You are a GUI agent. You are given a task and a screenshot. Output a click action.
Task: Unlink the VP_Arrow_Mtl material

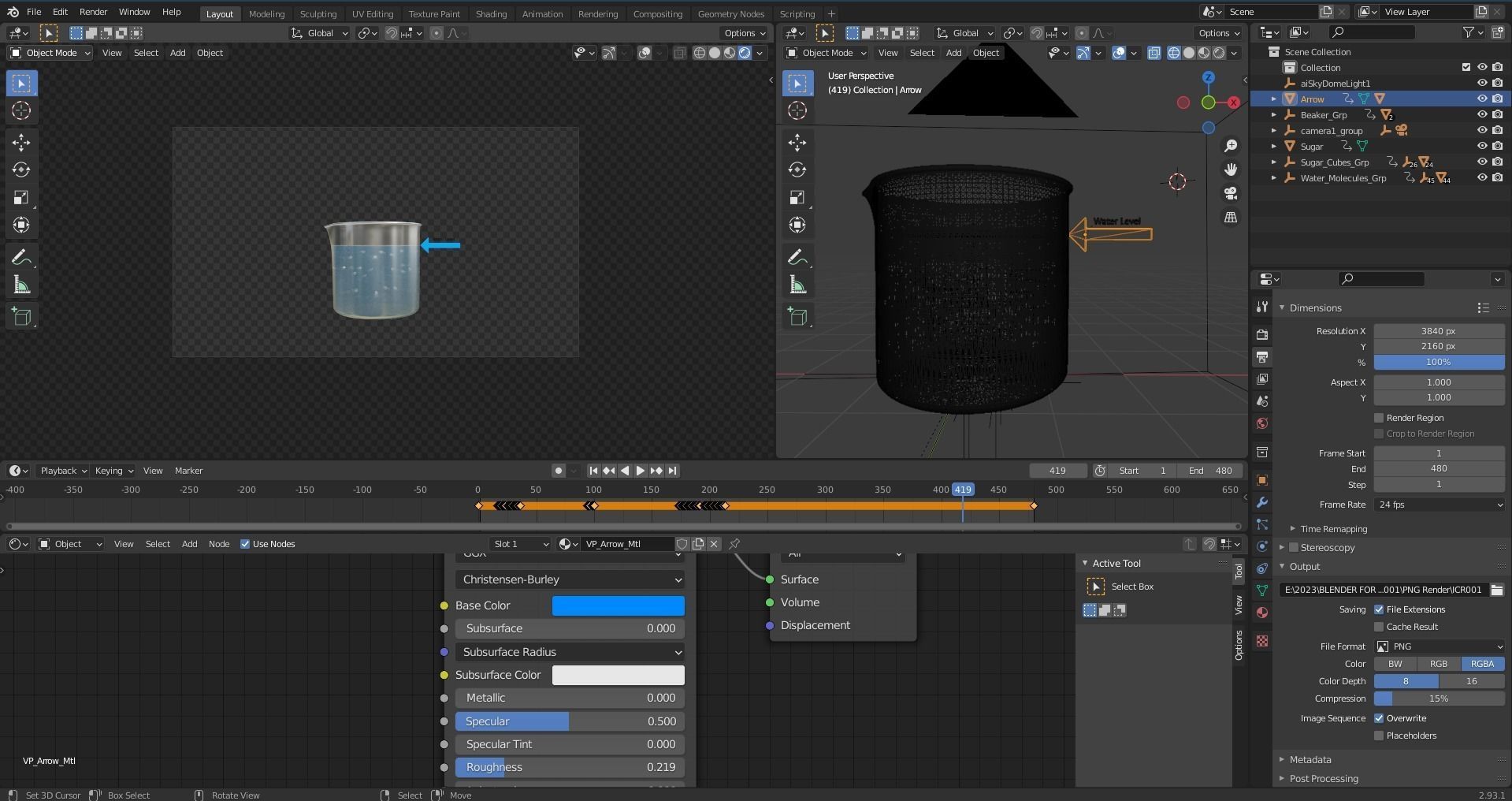click(x=714, y=544)
